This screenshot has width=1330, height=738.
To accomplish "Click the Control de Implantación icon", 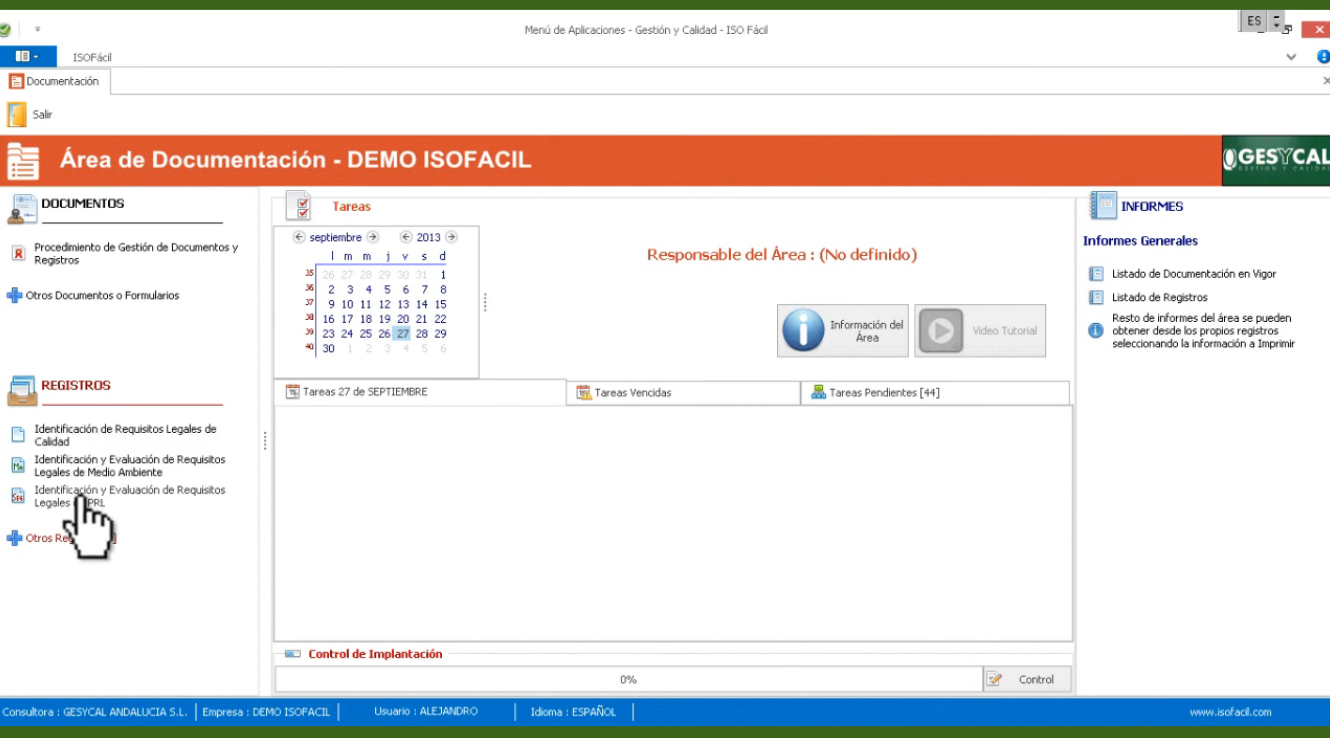I will (292, 654).
